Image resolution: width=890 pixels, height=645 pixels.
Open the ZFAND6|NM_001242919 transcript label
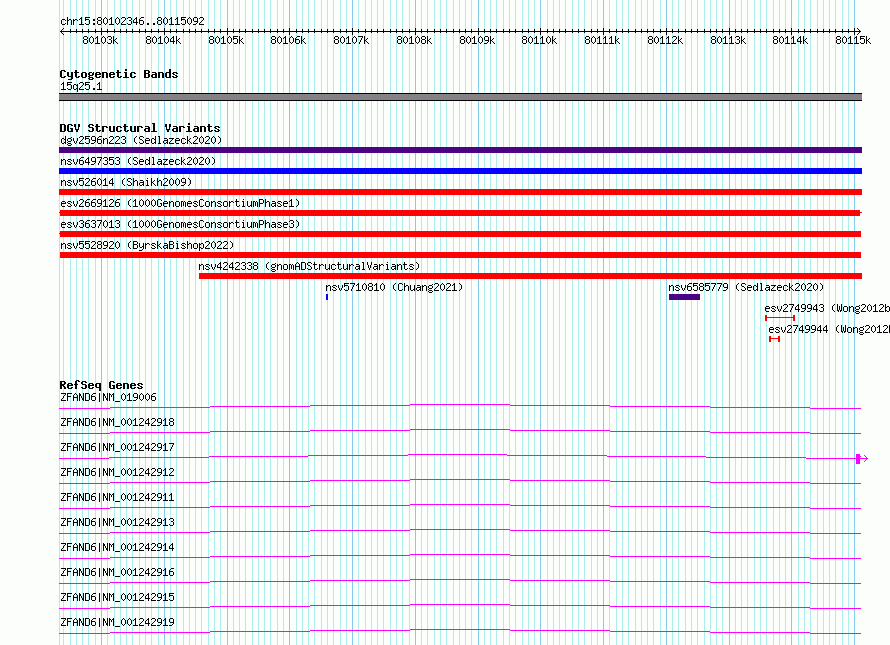click(117, 622)
